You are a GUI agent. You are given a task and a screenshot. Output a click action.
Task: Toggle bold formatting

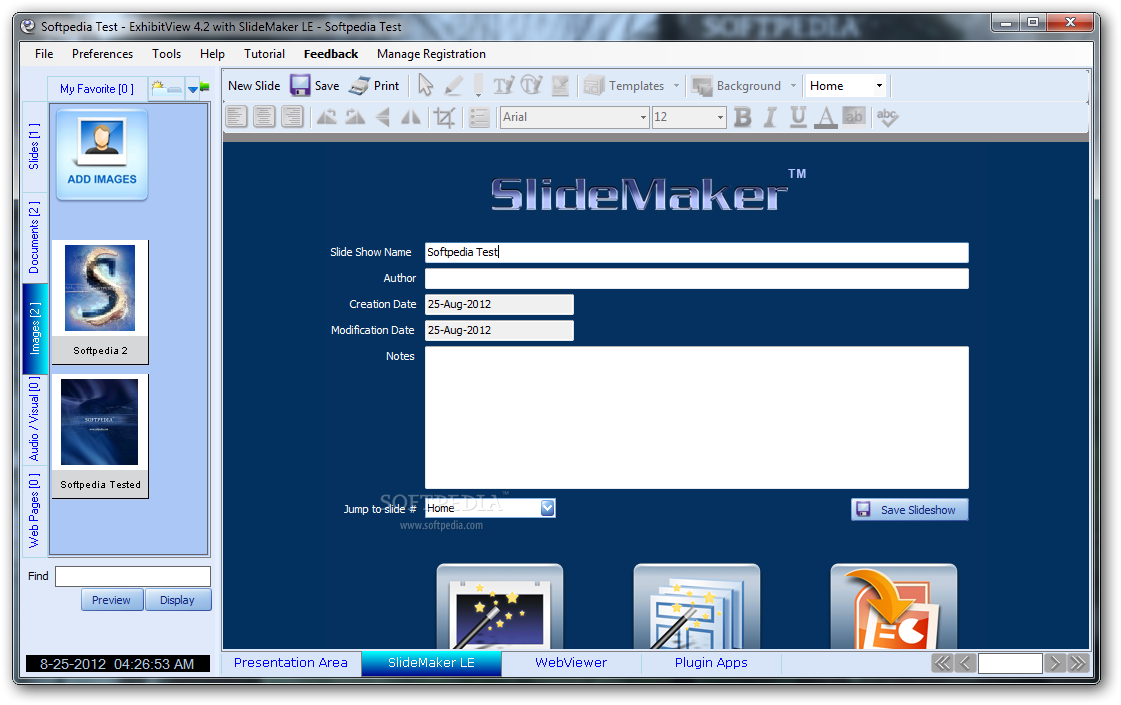[x=743, y=117]
